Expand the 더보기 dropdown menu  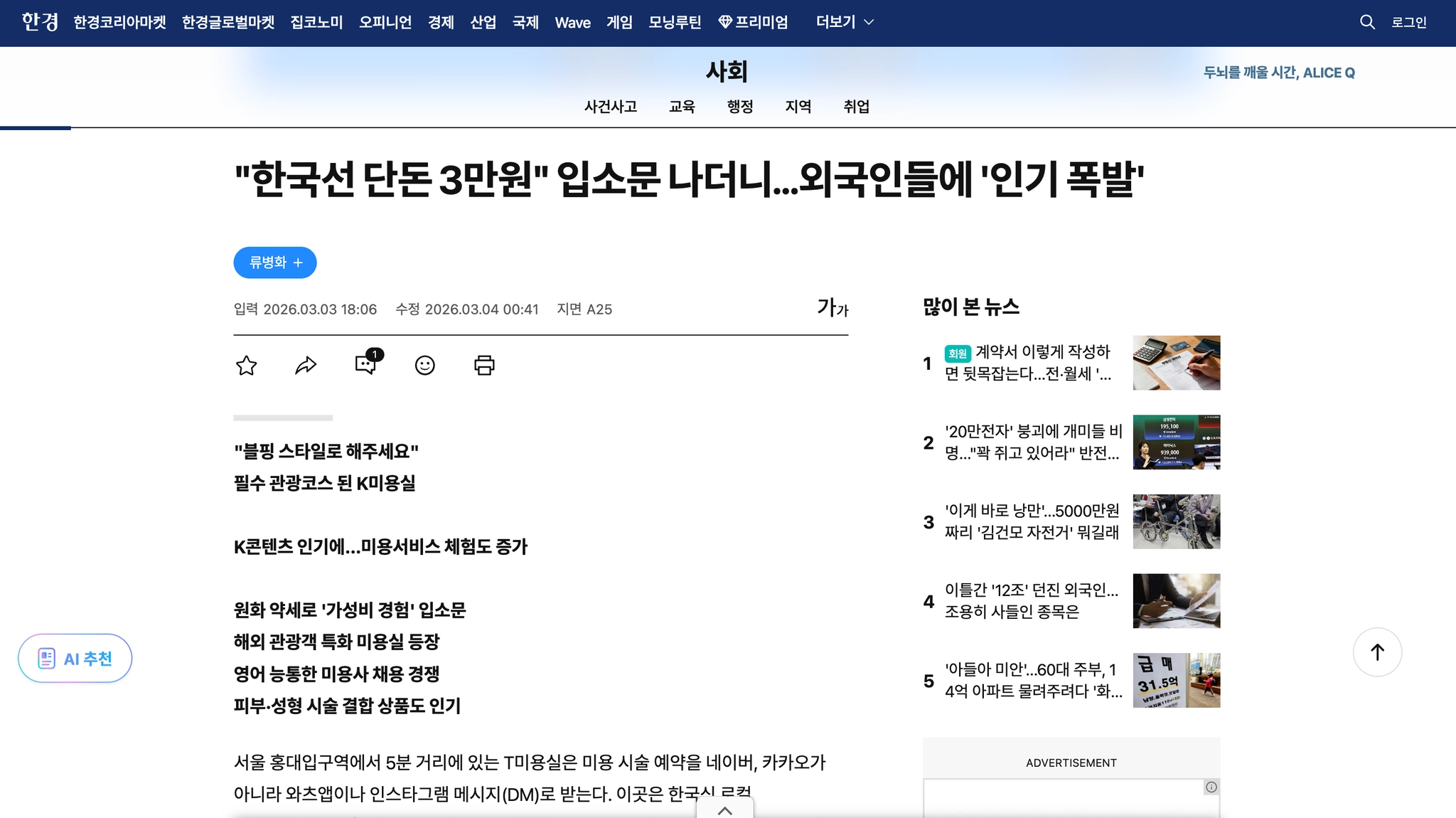pyautogui.click(x=845, y=22)
